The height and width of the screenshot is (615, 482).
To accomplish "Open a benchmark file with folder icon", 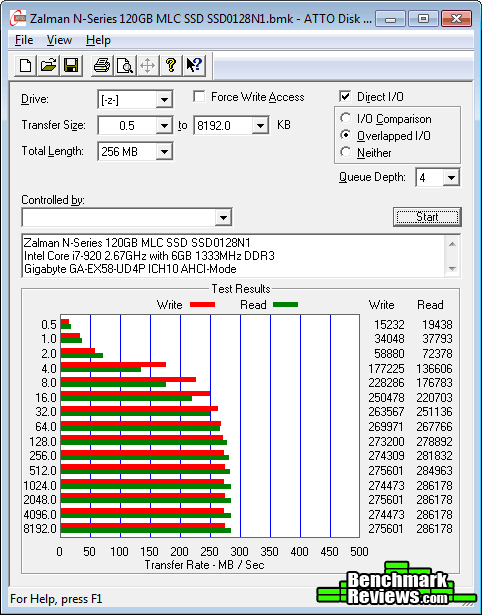I will pos(48,65).
